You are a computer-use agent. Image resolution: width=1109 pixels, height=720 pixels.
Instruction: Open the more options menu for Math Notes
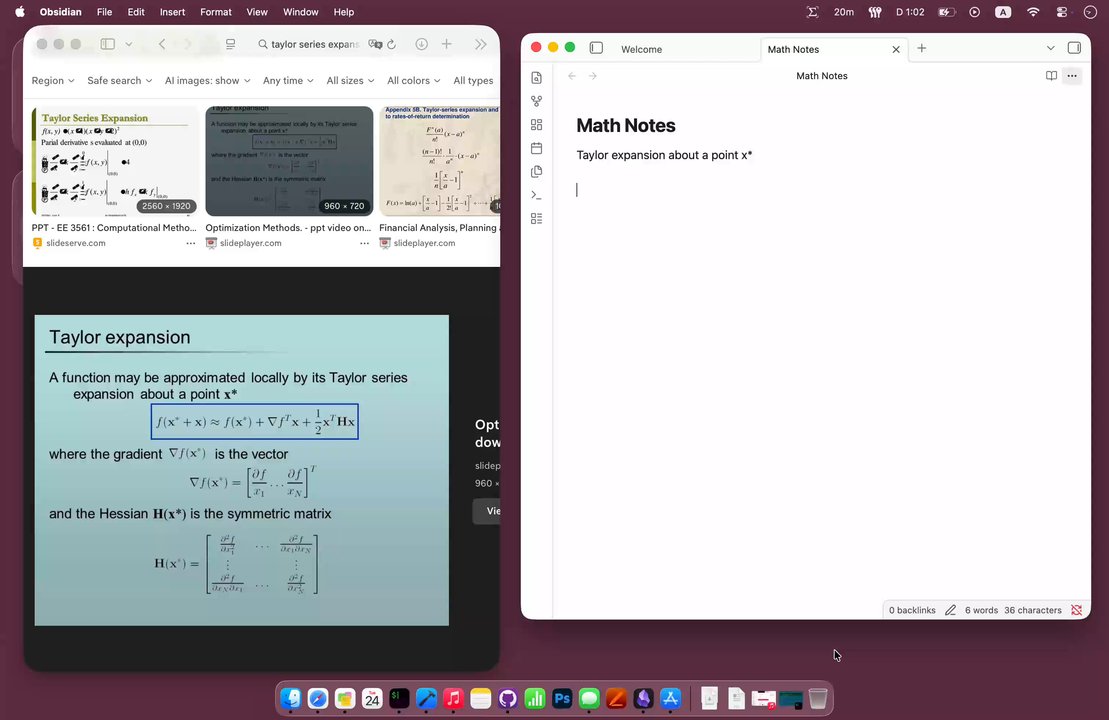(x=1072, y=76)
